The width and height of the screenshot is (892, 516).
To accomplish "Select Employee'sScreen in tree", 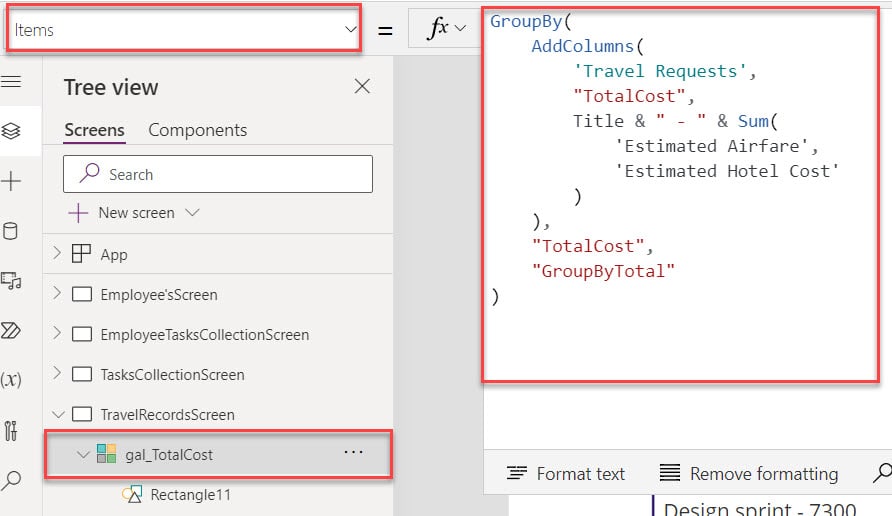I will click(159, 295).
